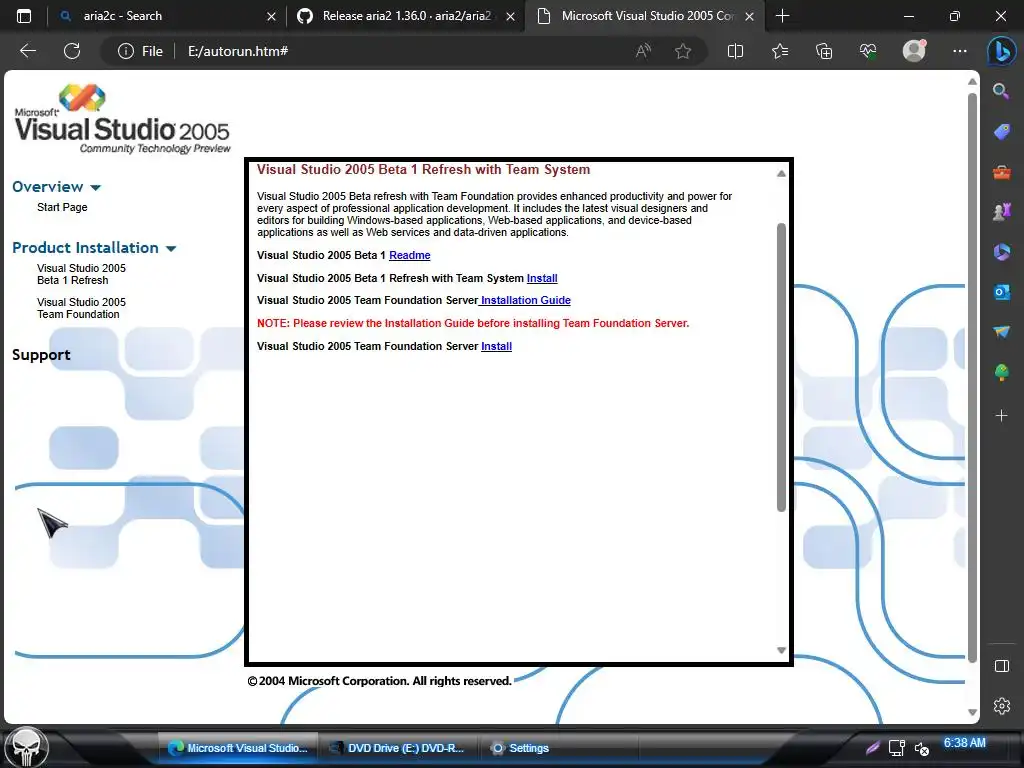Open the sidebar Tools briefcase icon

point(1001,172)
